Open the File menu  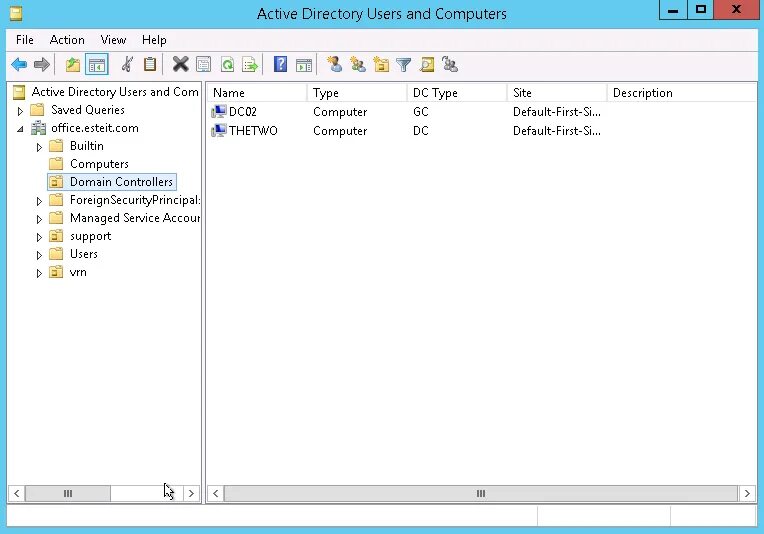click(25, 40)
